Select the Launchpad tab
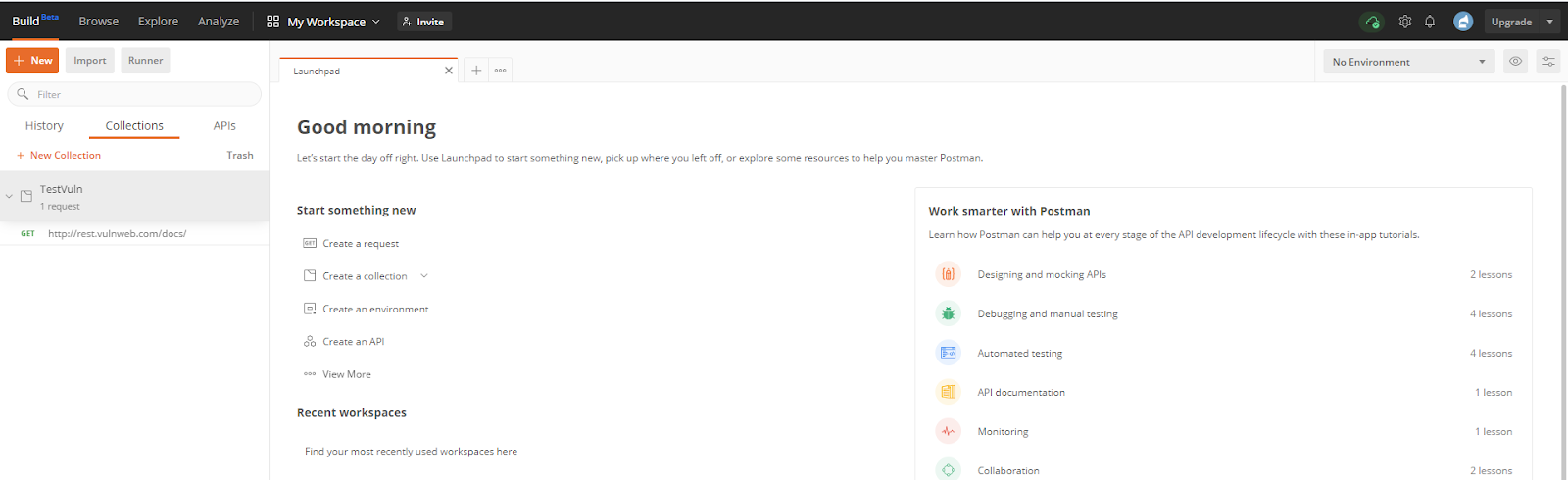 368,71
